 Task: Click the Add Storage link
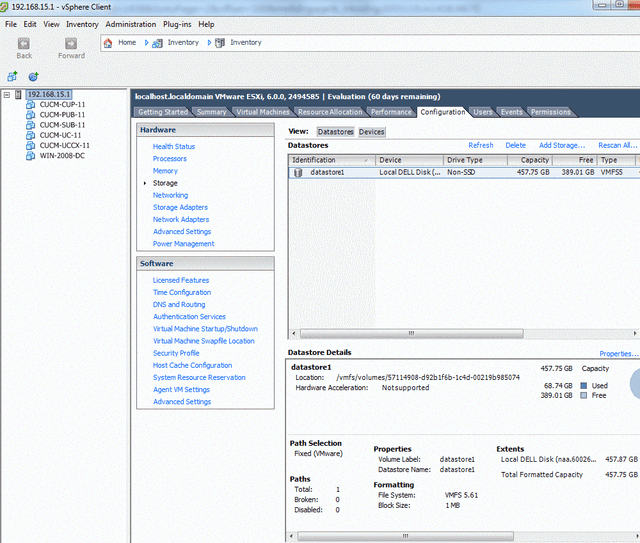(561, 146)
